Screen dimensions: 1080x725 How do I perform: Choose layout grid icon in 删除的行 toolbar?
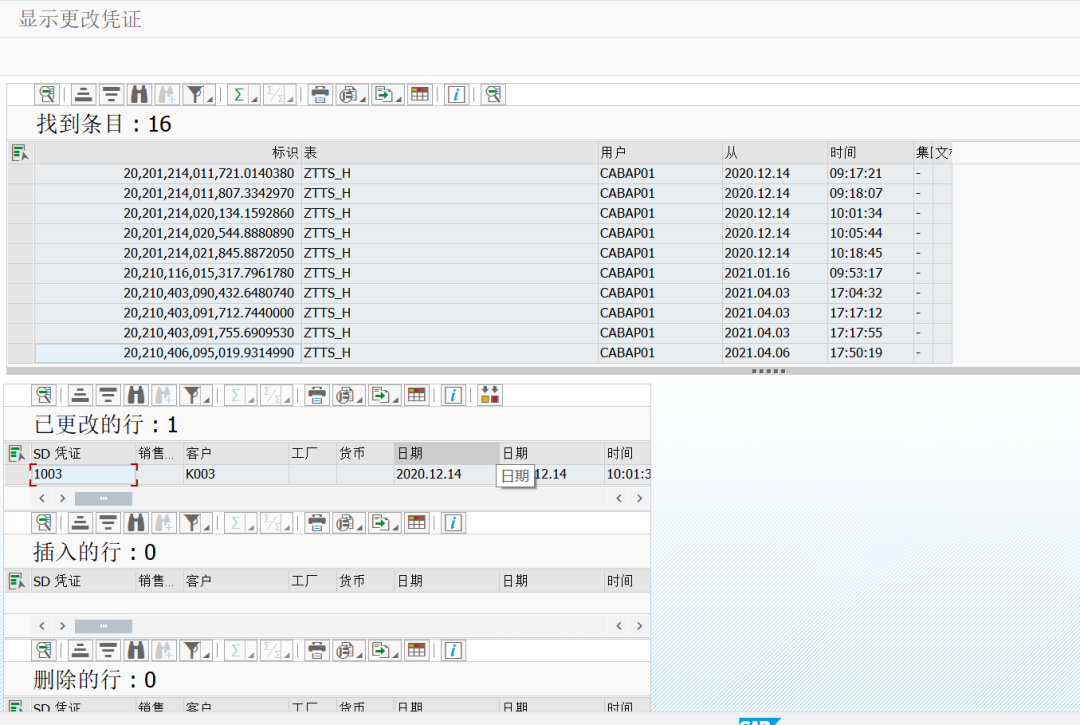(416, 650)
